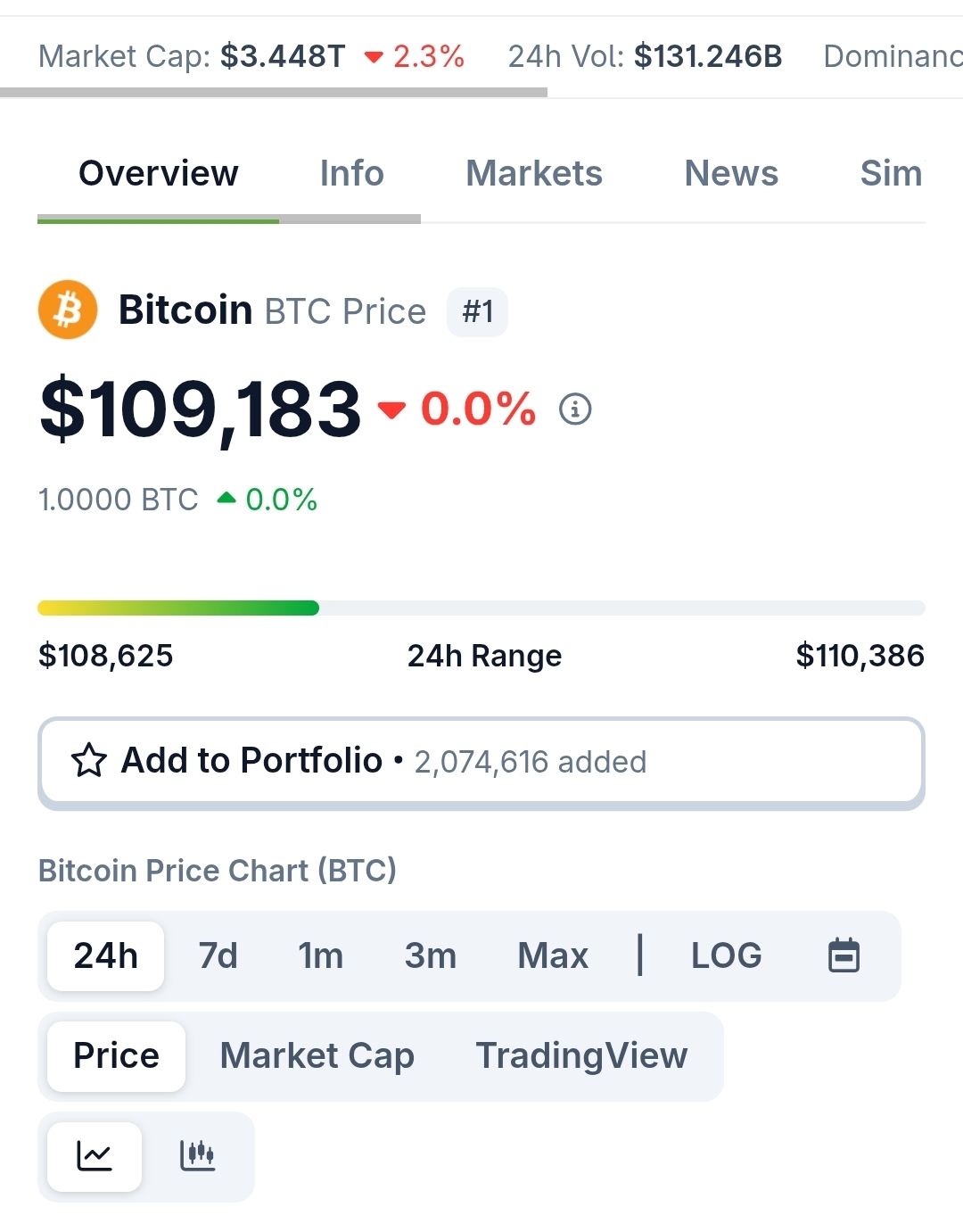Click the red market cap down arrow
The height and width of the screenshot is (1232, 963).
click(374, 57)
